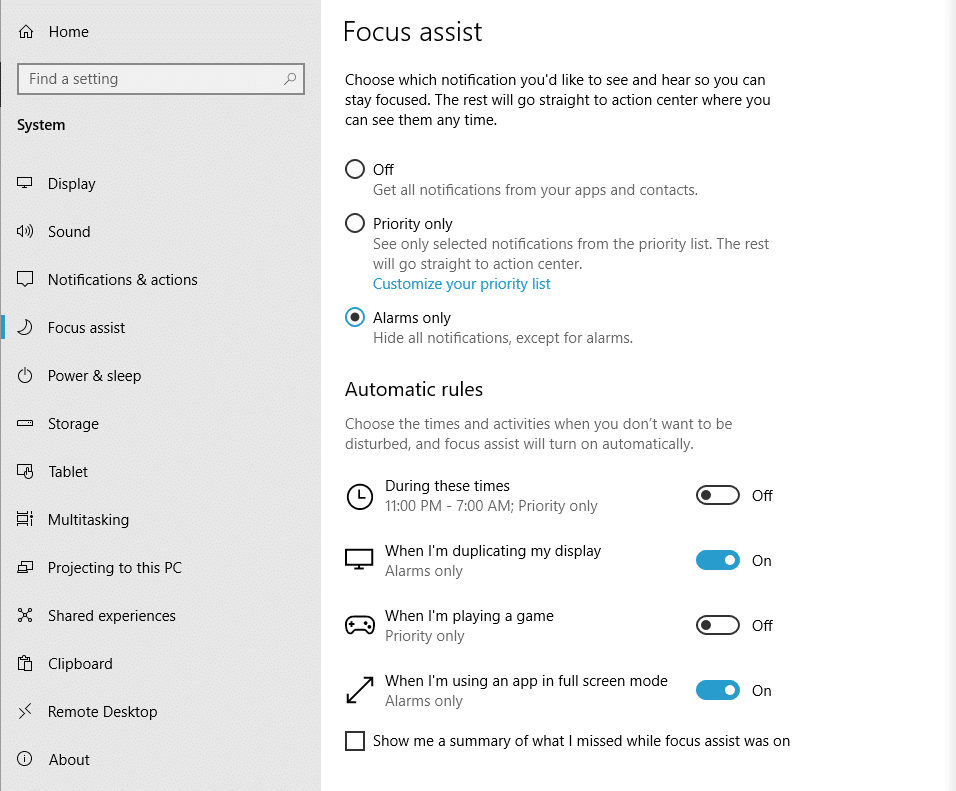Open Customize your priority list

461,283
